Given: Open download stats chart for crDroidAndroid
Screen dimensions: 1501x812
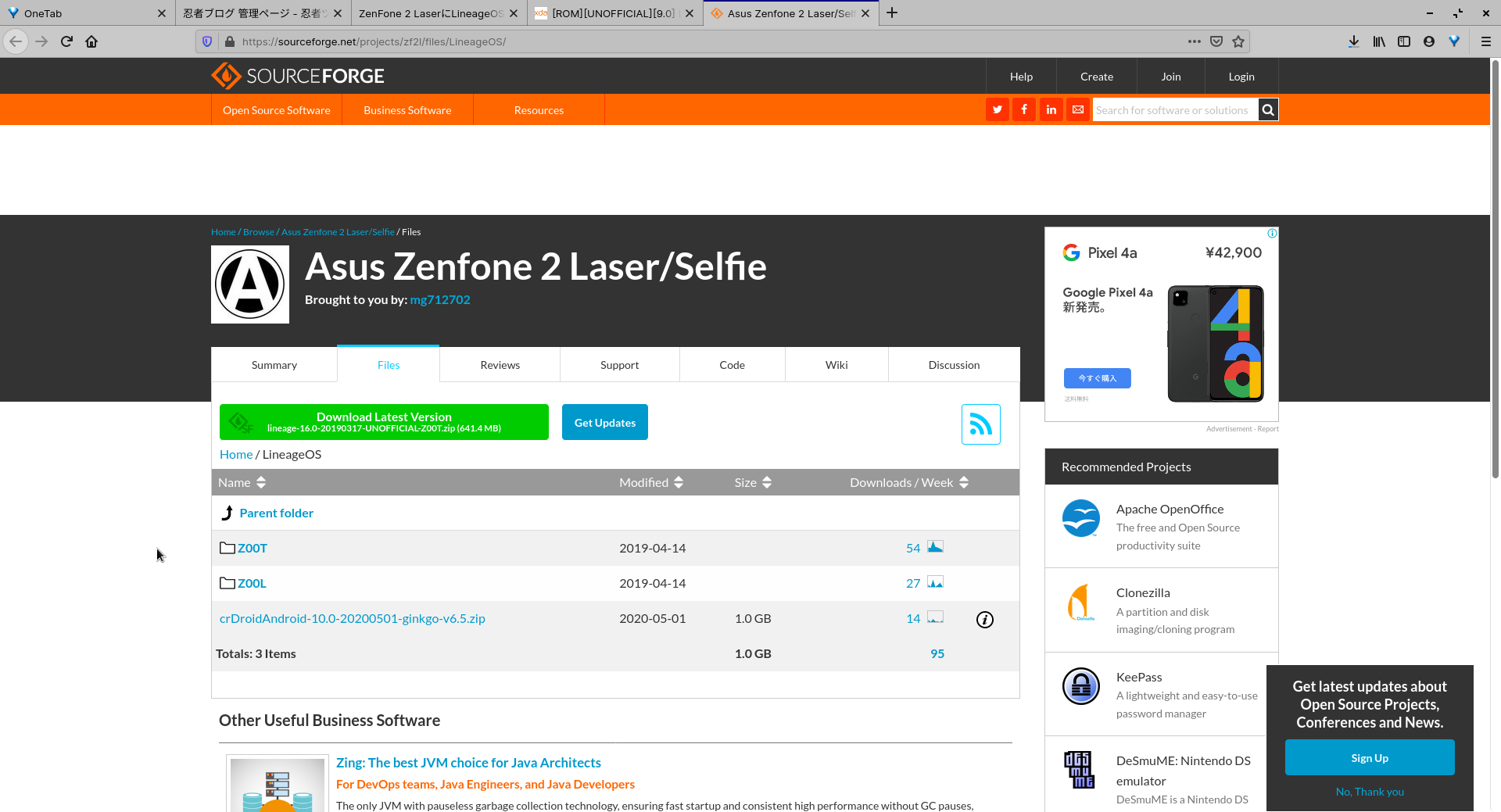Looking at the screenshot, I should pyautogui.click(x=935, y=617).
